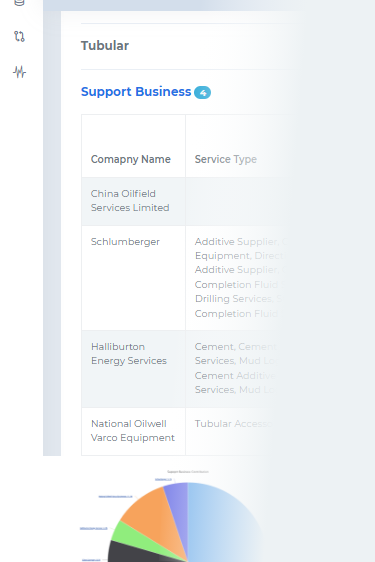Select the Tubular section heading

105,46
